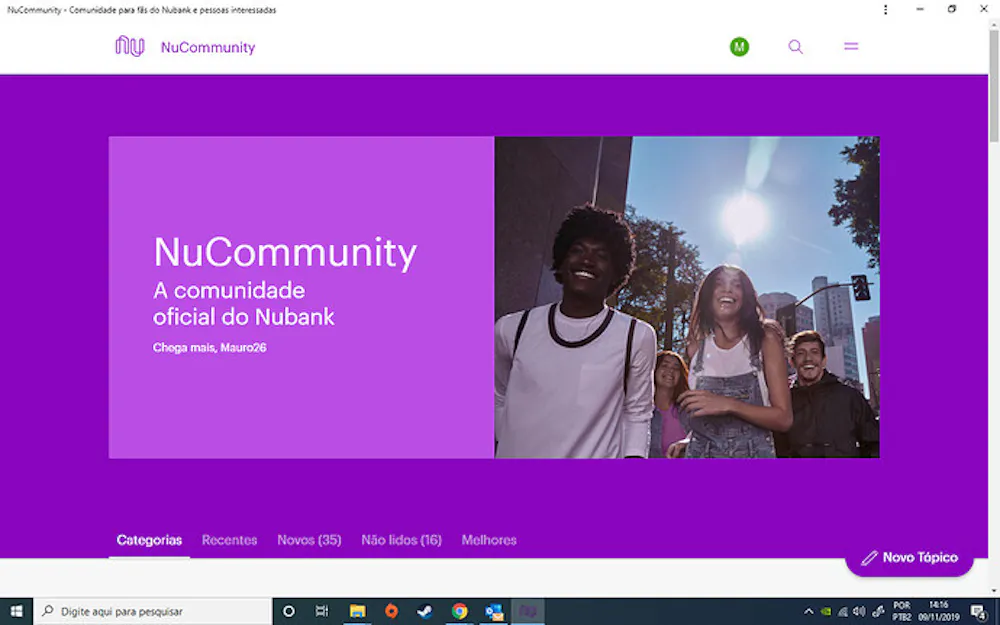Click the Nubank logo icon in header
1000x625 pixels.
coord(129,47)
